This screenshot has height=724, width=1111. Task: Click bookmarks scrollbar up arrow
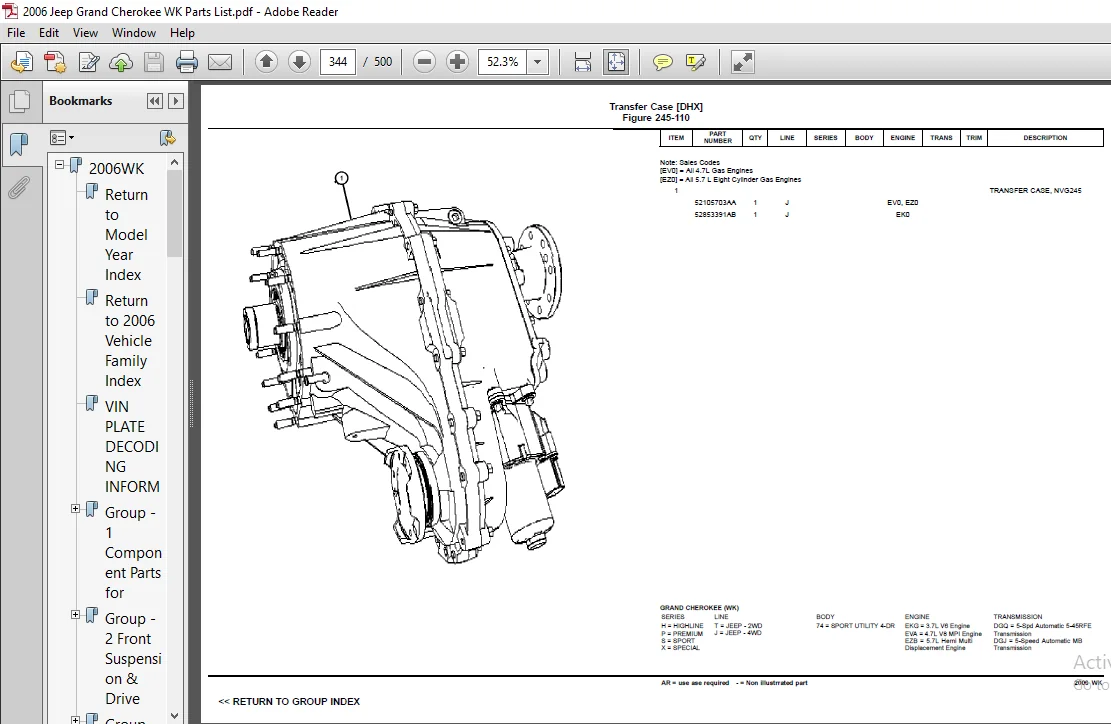(x=174, y=162)
